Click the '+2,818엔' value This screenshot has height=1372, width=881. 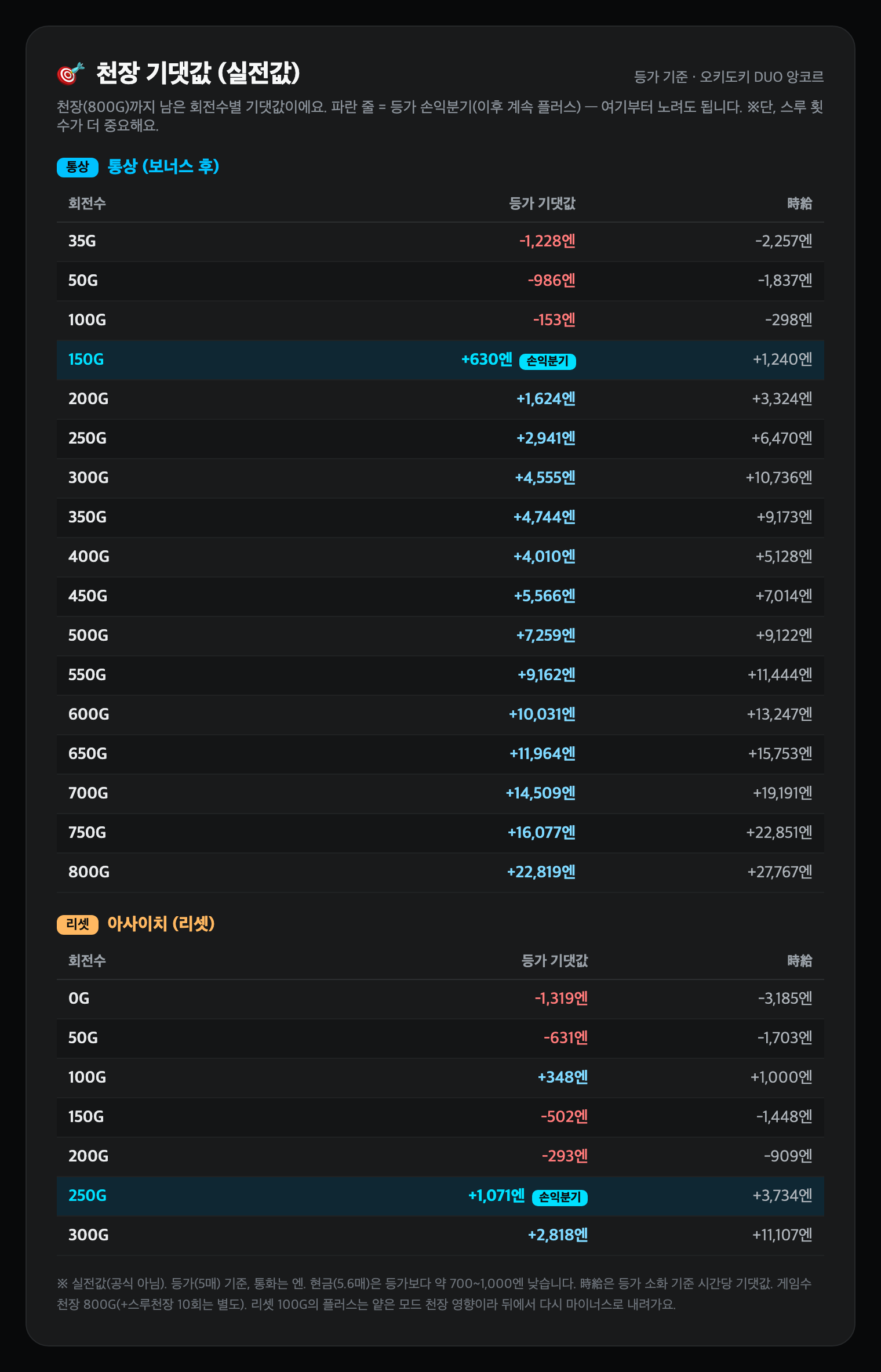(x=558, y=1235)
